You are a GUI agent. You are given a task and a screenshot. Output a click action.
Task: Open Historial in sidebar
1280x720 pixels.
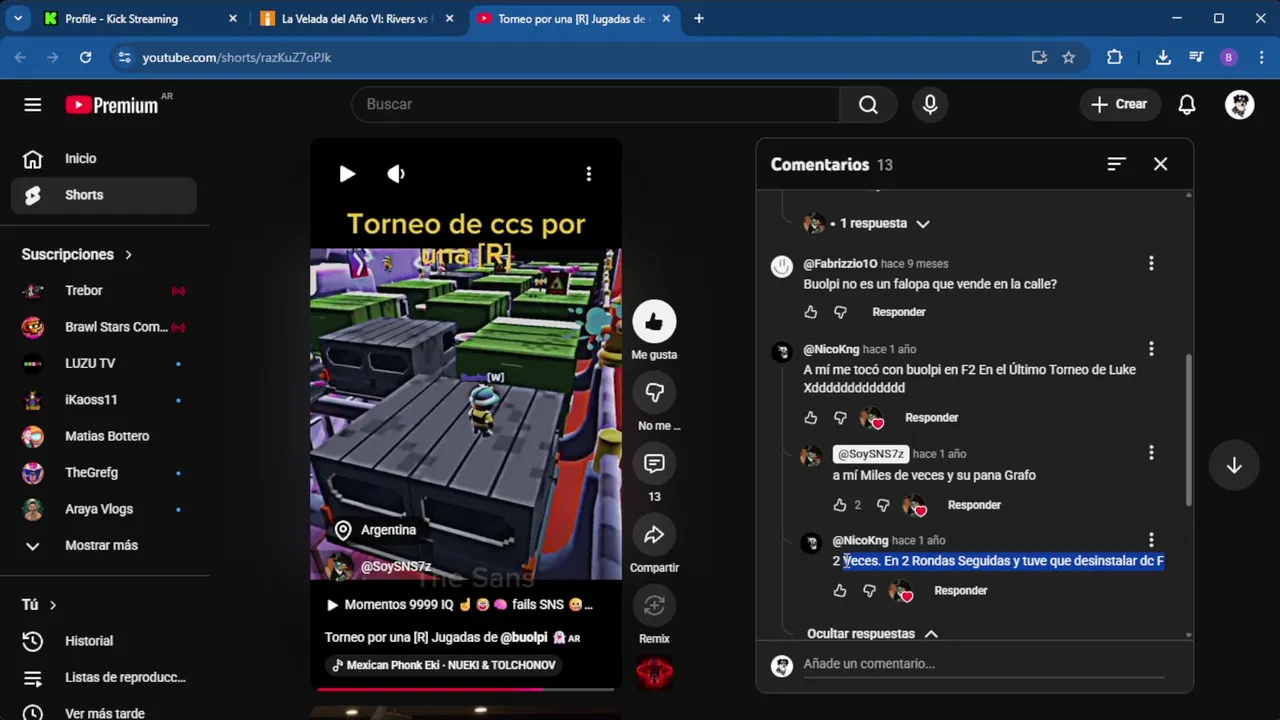click(104, 641)
